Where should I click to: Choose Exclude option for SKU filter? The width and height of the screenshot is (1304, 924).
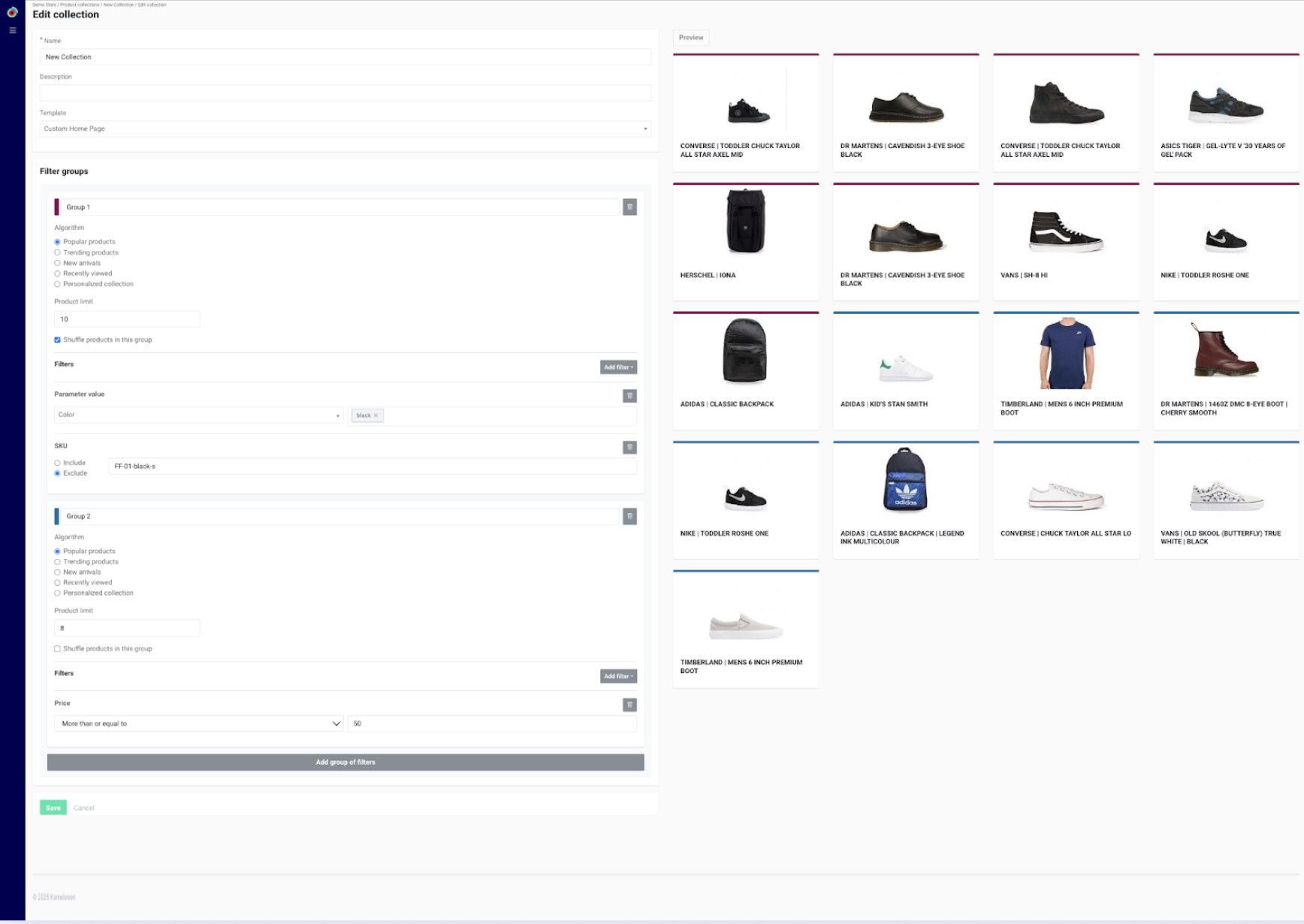[x=57, y=473]
